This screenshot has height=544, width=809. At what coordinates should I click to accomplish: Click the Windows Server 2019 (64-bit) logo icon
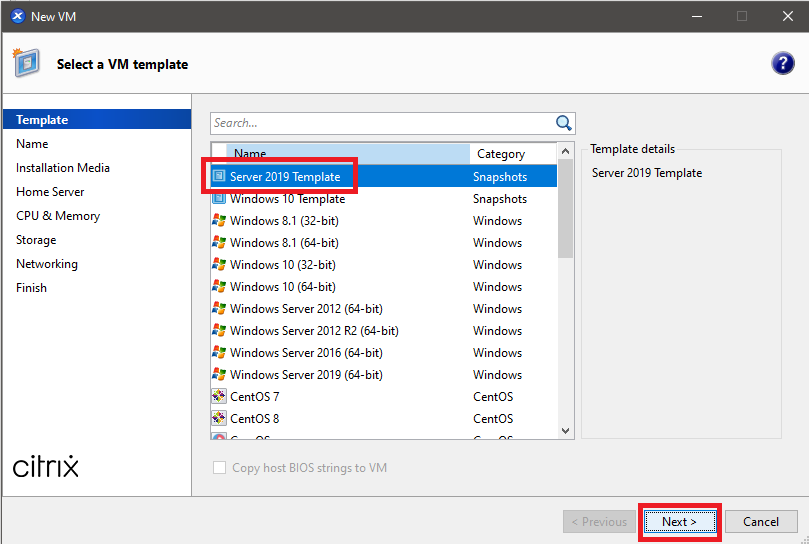pyautogui.click(x=219, y=375)
